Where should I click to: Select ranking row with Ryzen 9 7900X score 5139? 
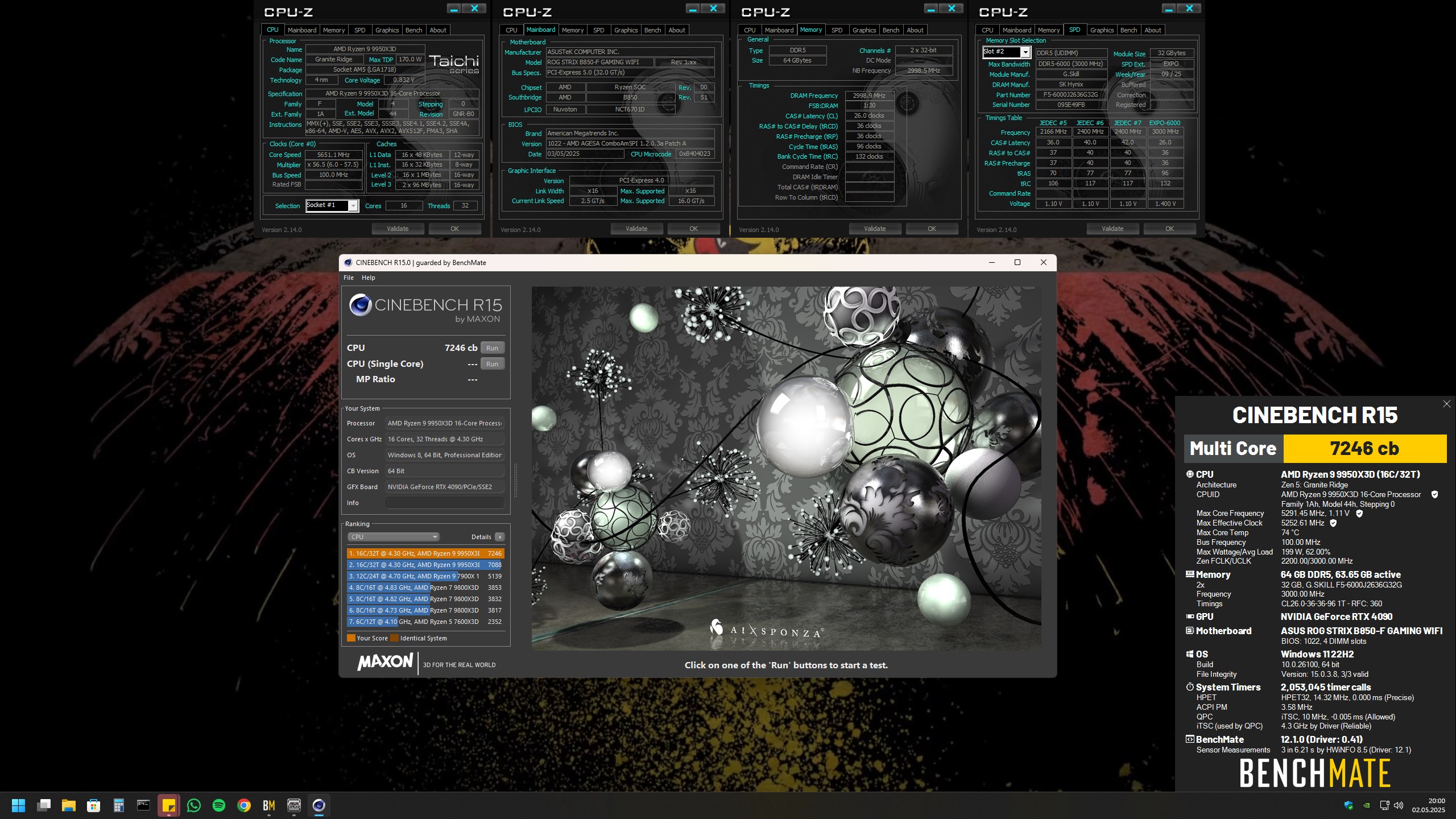coord(425,576)
